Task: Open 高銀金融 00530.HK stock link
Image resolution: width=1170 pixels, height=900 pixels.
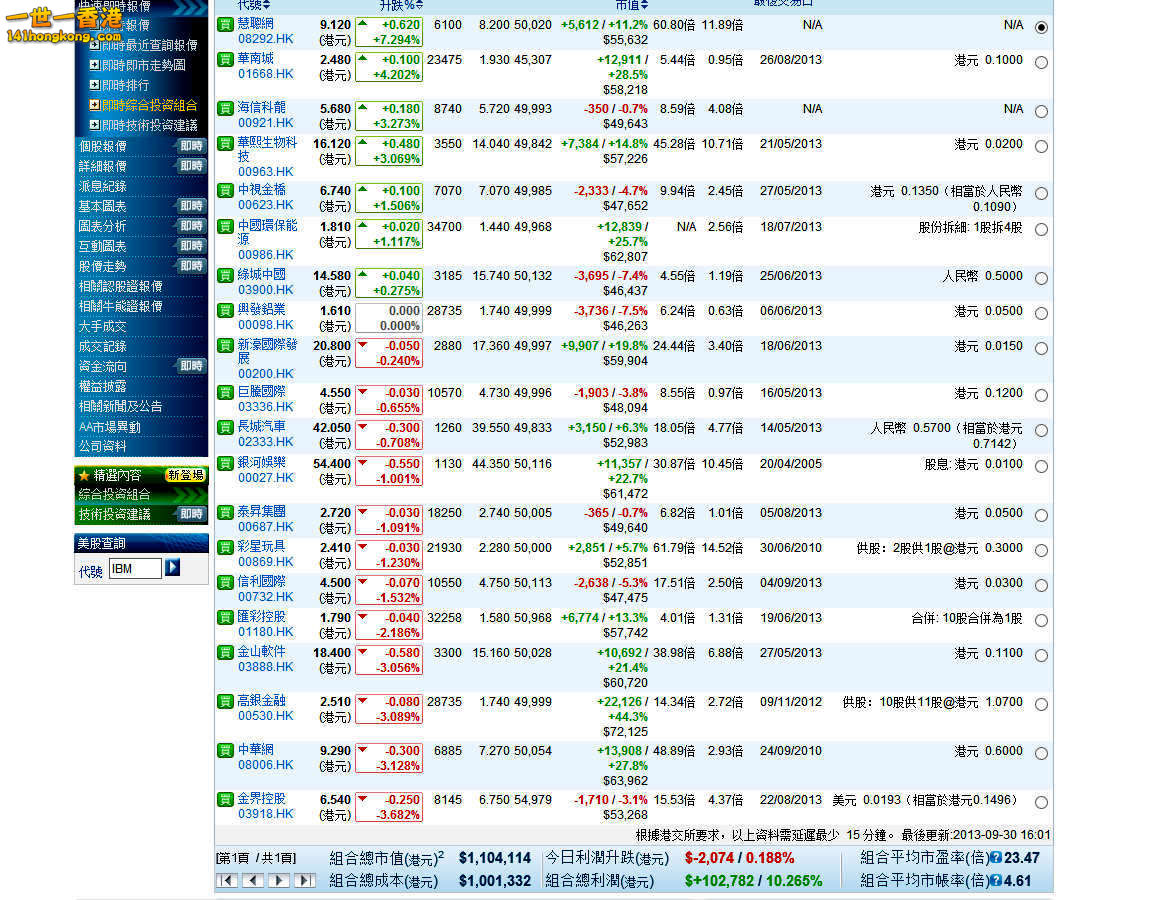Action: (x=266, y=708)
